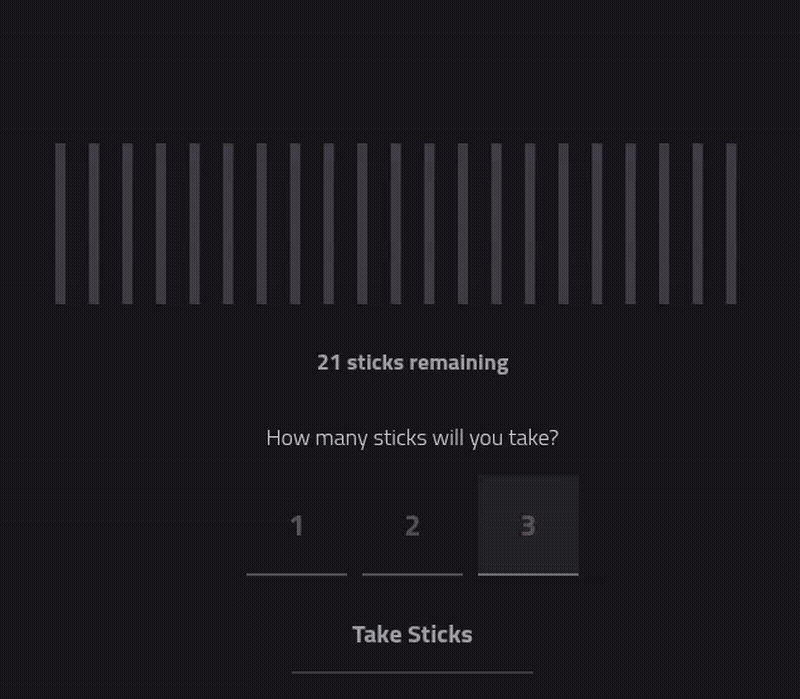Click the 'How many sticks will you take?' prompt
This screenshot has height=699, width=800.
412,438
